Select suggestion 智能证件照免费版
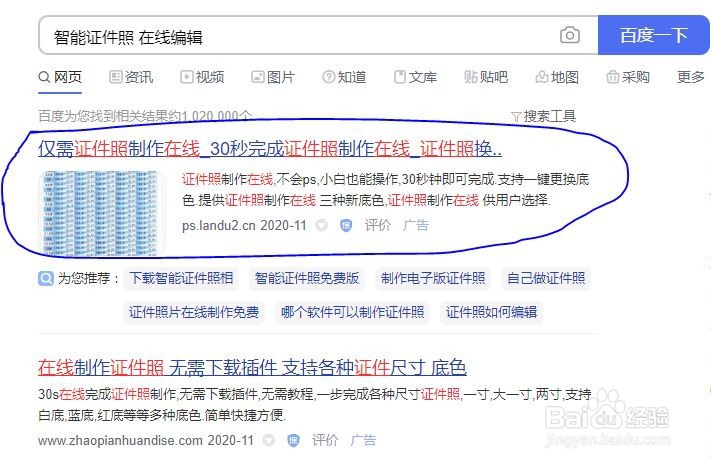This screenshot has width=711, height=465. click(x=307, y=278)
